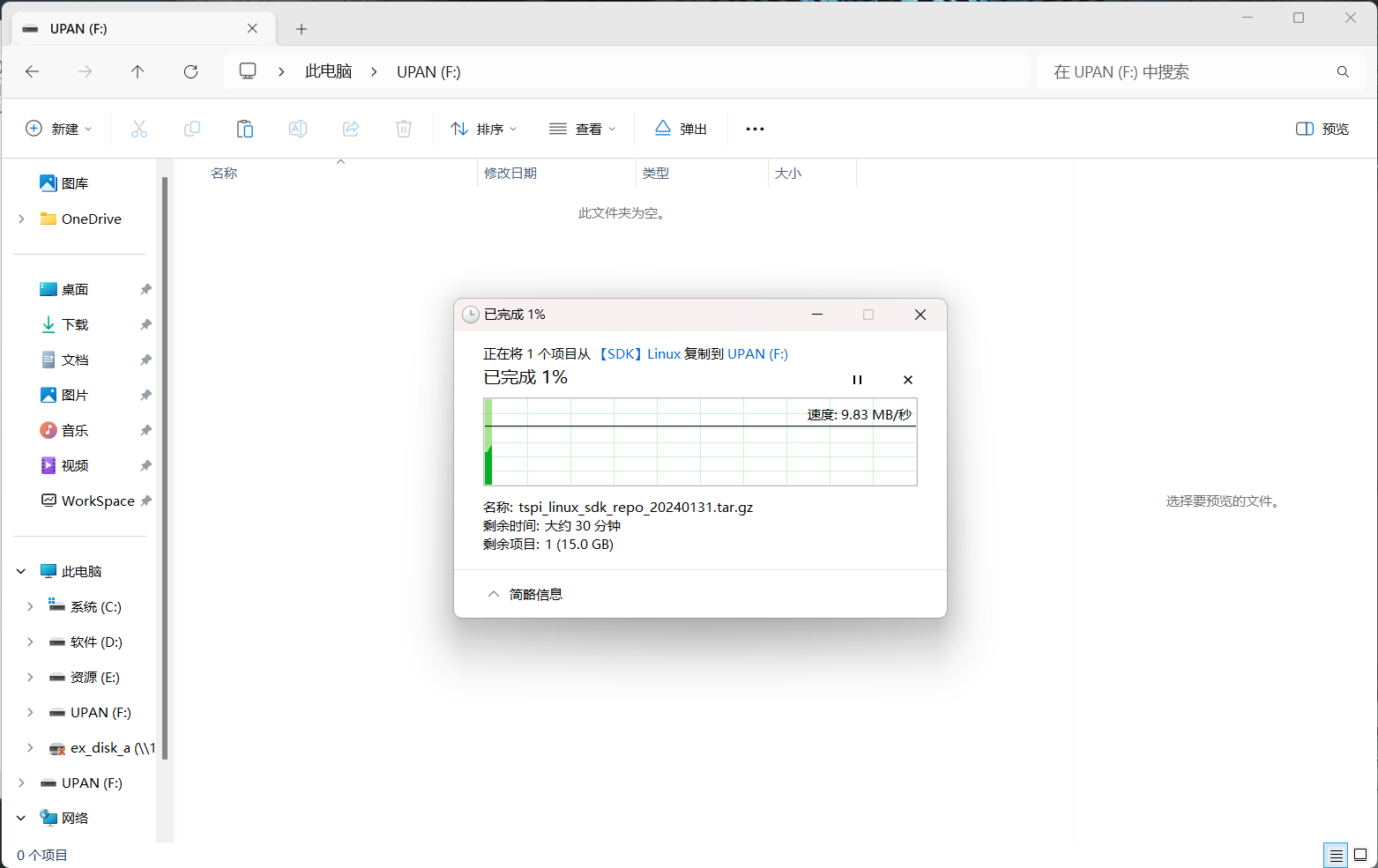Click 此电脑 in the address breadcrumb
The width and height of the screenshot is (1378, 868).
tap(328, 71)
